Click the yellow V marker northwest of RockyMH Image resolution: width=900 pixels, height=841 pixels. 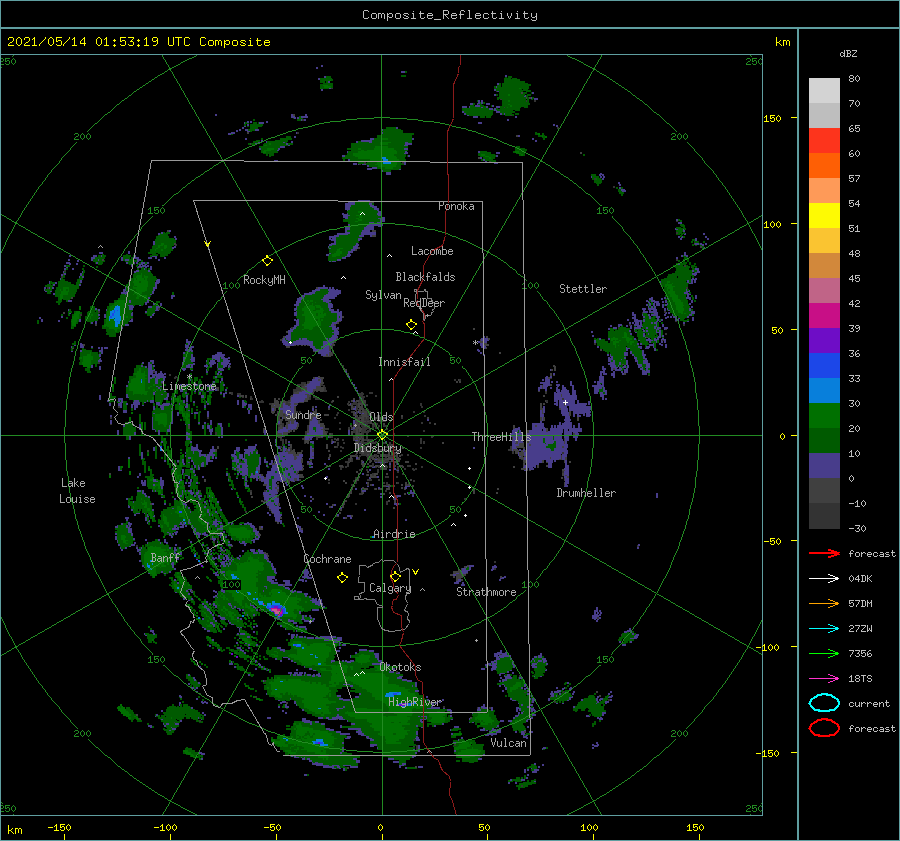click(208, 244)
